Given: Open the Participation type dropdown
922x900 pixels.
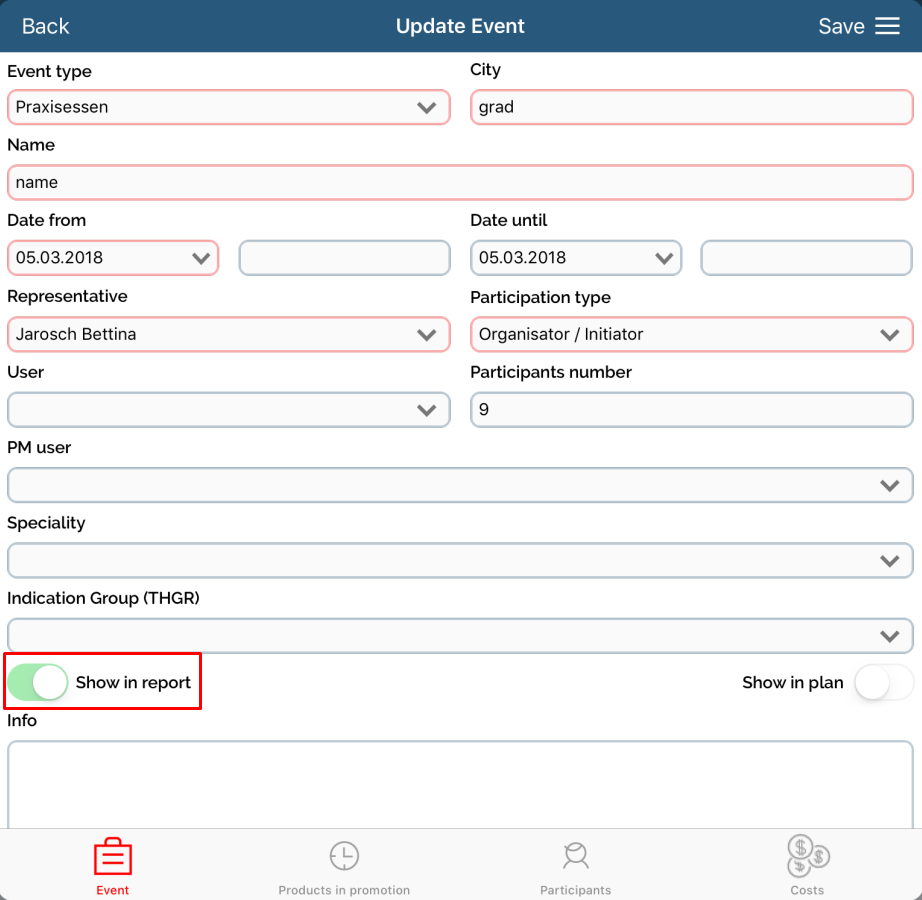Looking at the screenshot, I should coord(691,334).
